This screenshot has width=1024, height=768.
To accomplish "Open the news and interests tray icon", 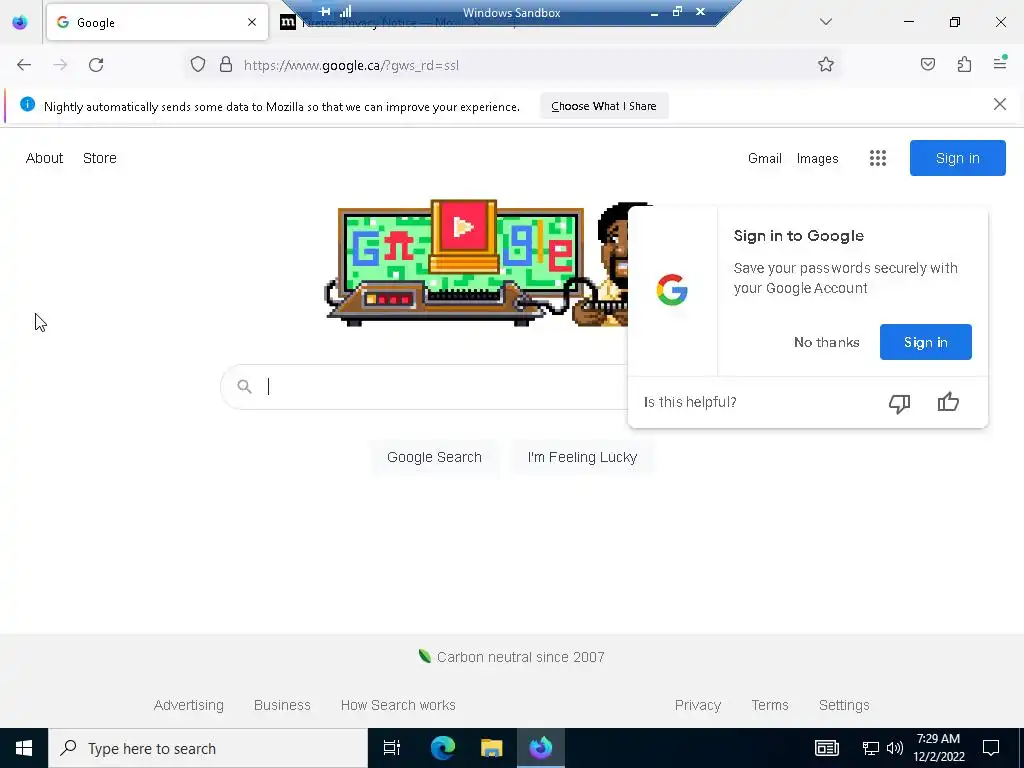I will coord(827,748).
